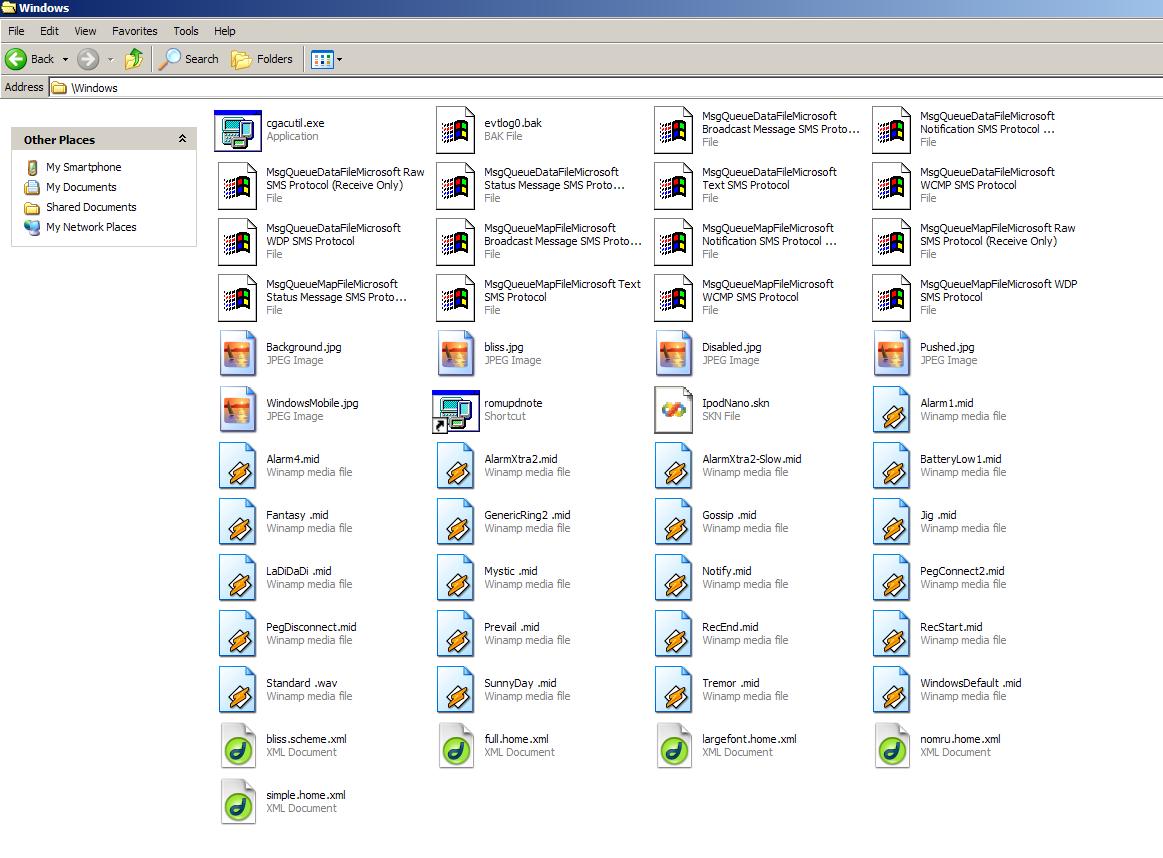Click the romupdnote shortcut icon
The image size is (1163, 858).
[x=455, y=411]
